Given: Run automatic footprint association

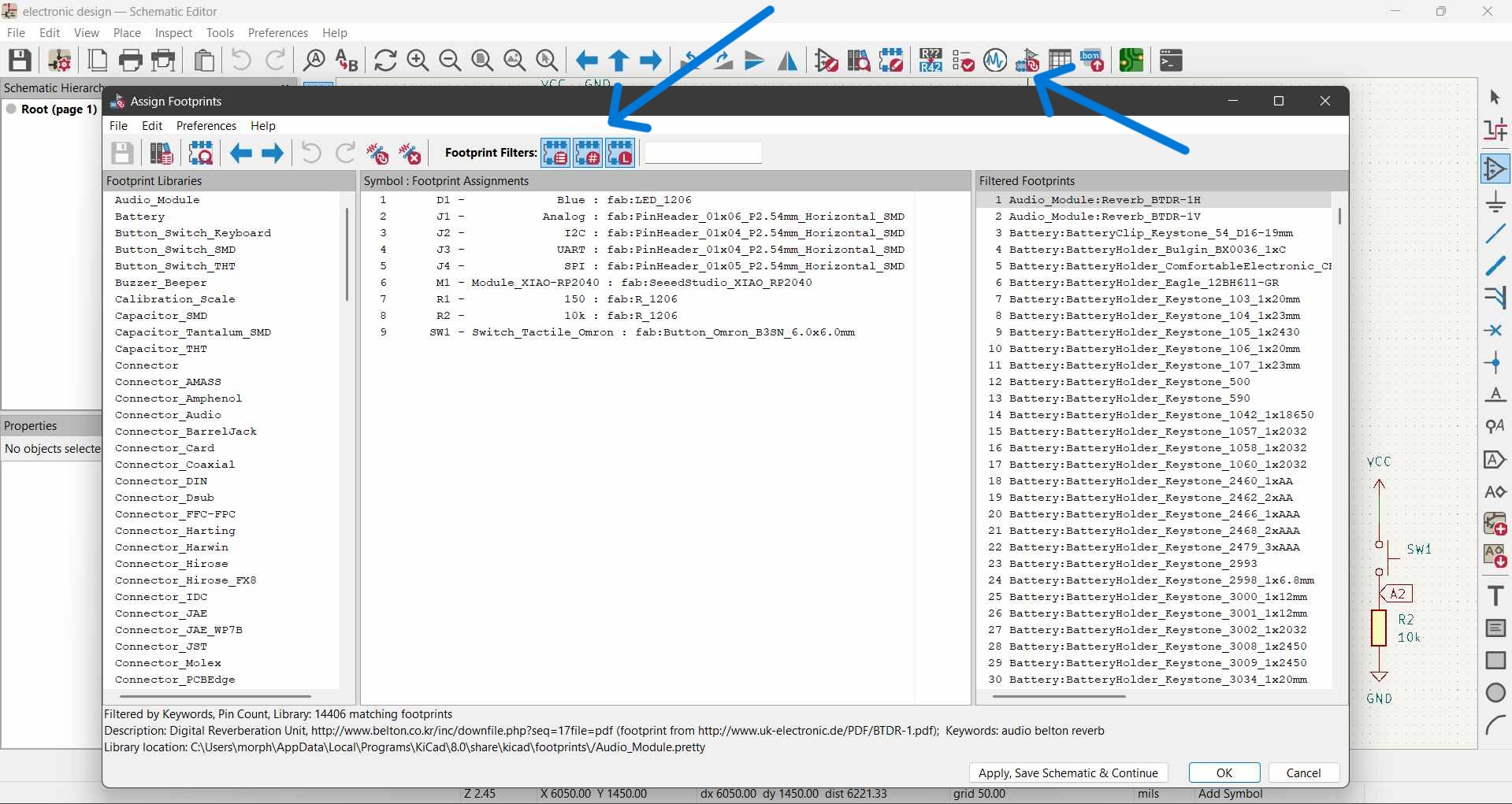Looking at the screenshot, I should 377,153.
